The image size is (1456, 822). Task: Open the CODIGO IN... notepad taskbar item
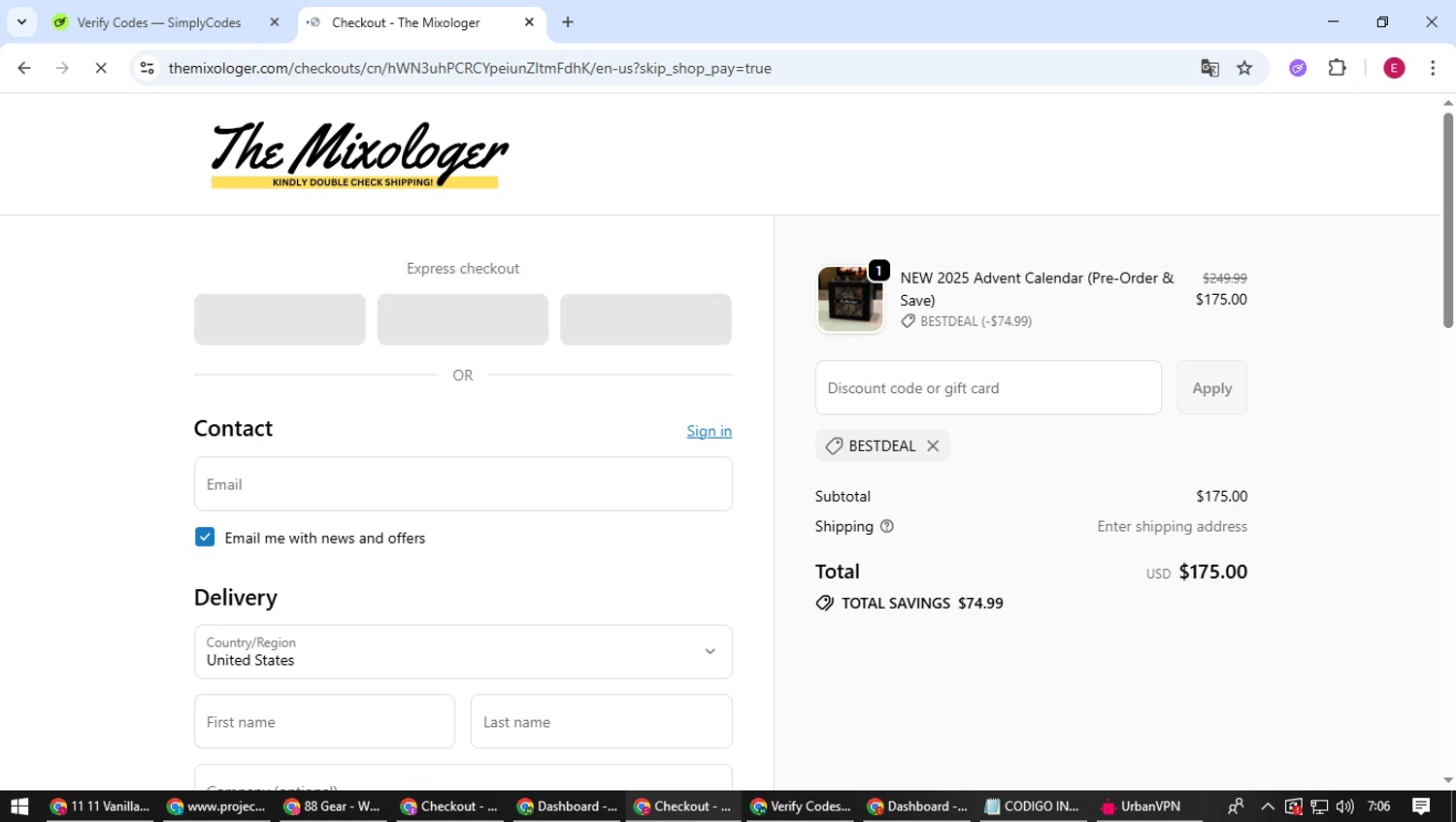tap(1033, 806)
